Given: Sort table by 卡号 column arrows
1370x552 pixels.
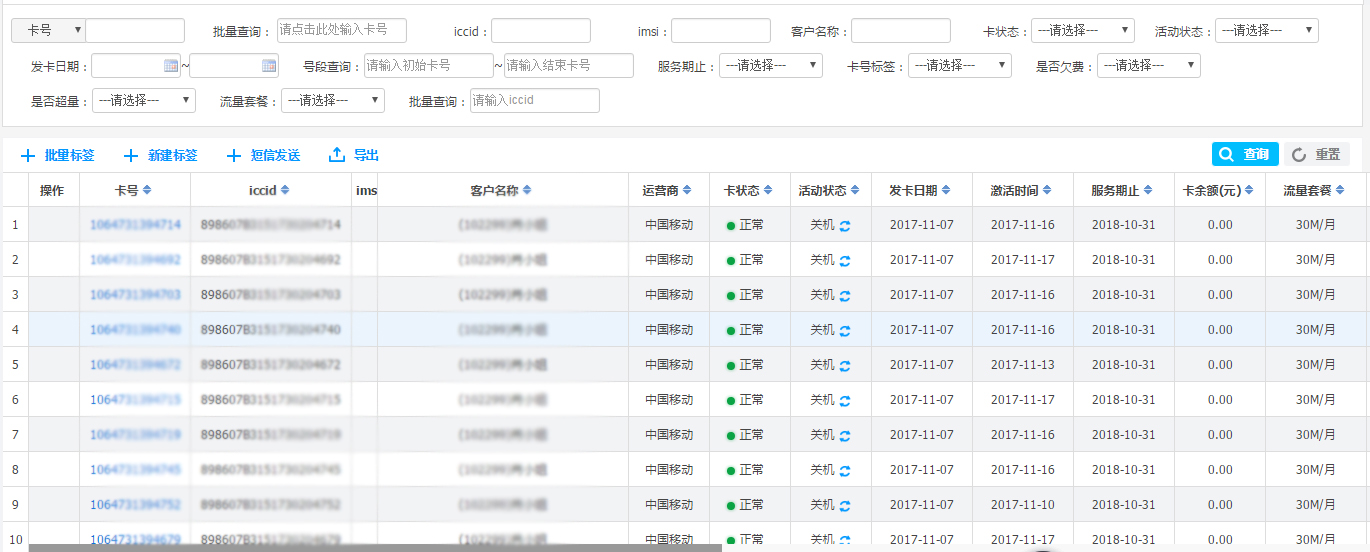Looking at the screenshot, I should [147, 190].
